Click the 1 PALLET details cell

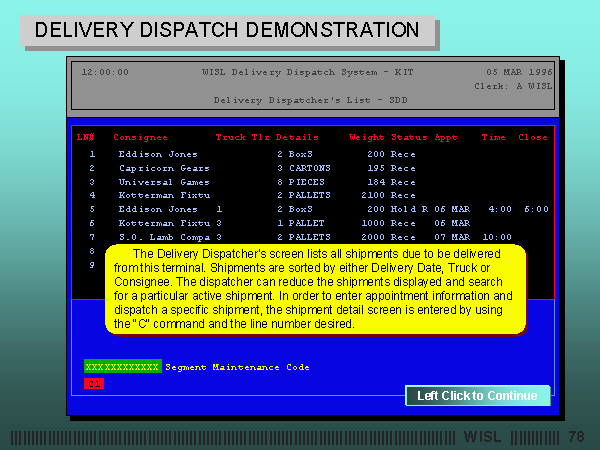click(301, 223)
